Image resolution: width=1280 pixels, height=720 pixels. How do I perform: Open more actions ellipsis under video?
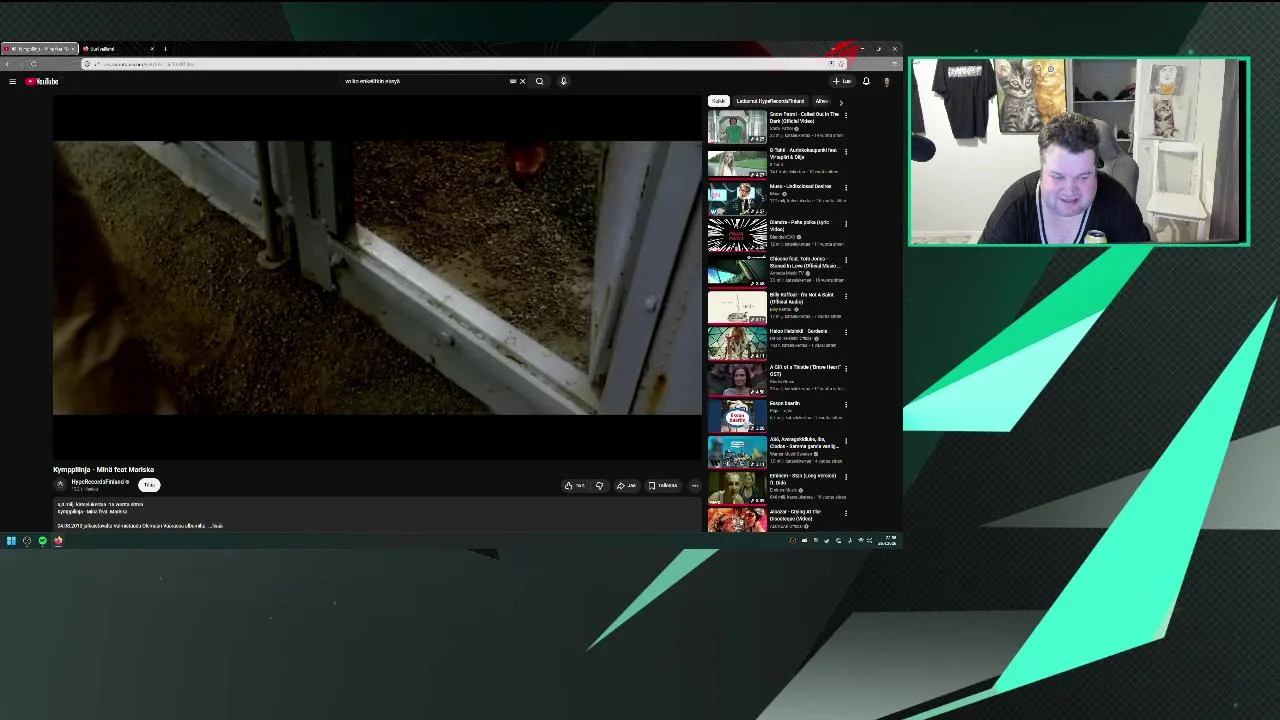[x=695, y=485]
